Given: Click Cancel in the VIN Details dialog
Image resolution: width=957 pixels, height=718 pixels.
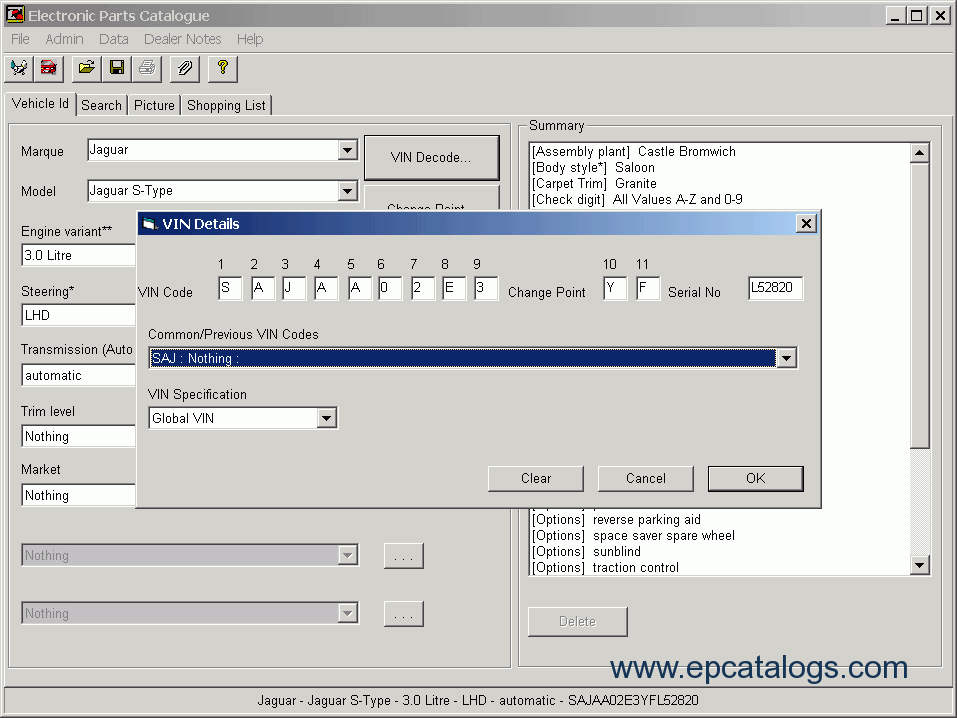Looking at the screenshot, I should [646, 479].
